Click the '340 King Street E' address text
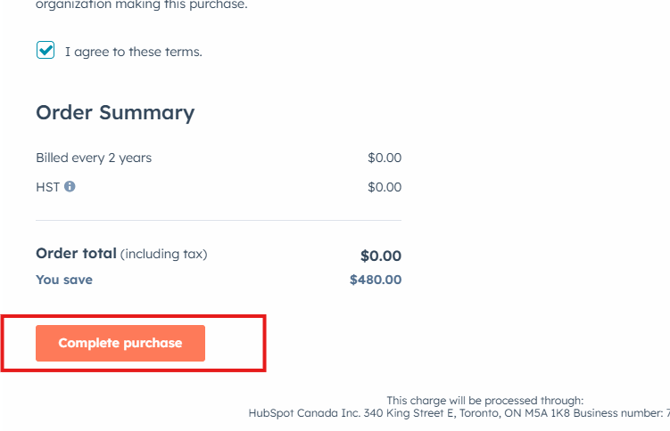Screen dimensions: 670x431 tap(400, 413)
